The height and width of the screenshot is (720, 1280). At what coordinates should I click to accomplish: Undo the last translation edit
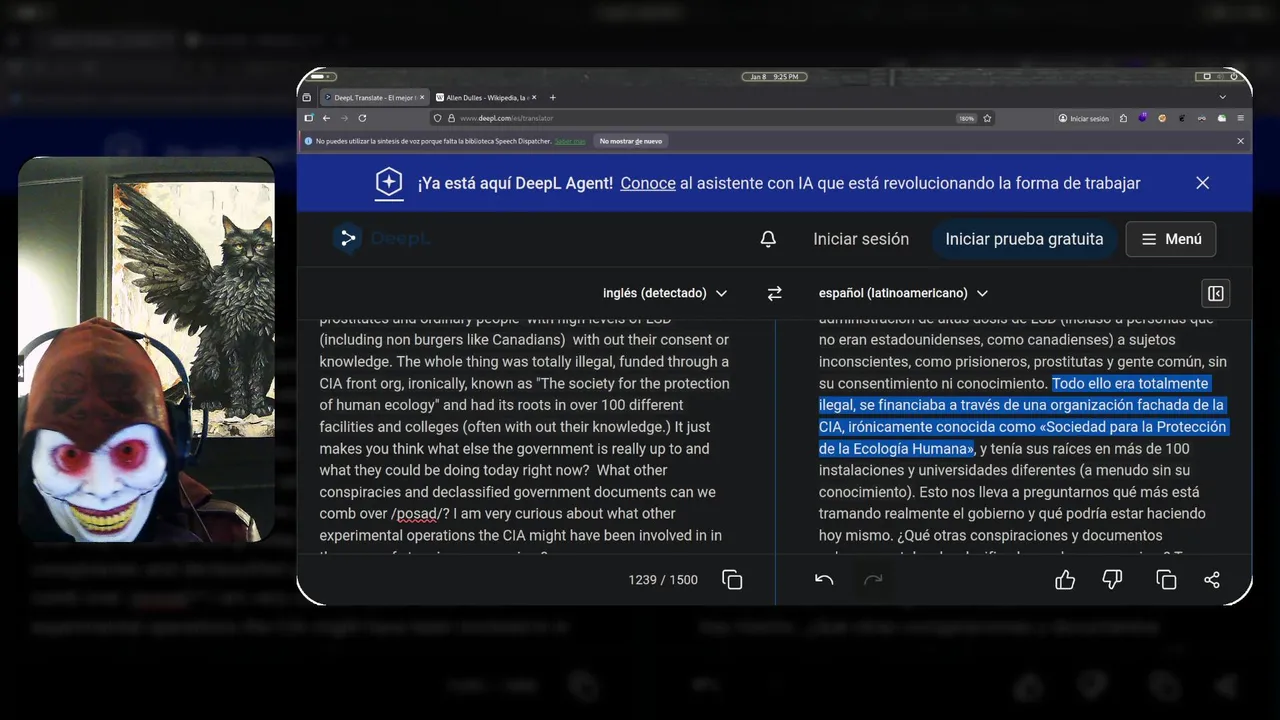(x=824, y=580)
